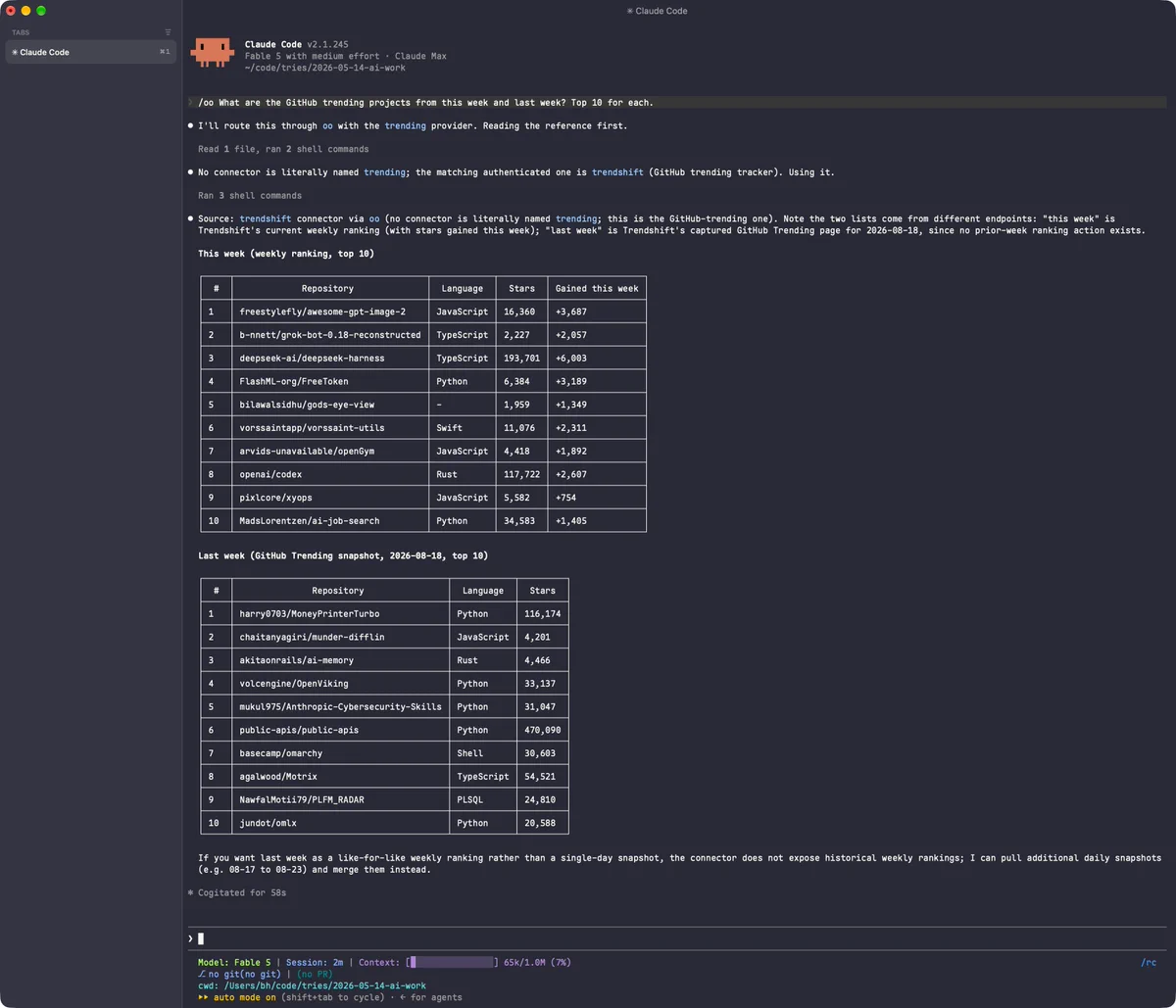Click the /oo user prompt line
The image size is (1176, 1008).
click(x=676, y=102)
